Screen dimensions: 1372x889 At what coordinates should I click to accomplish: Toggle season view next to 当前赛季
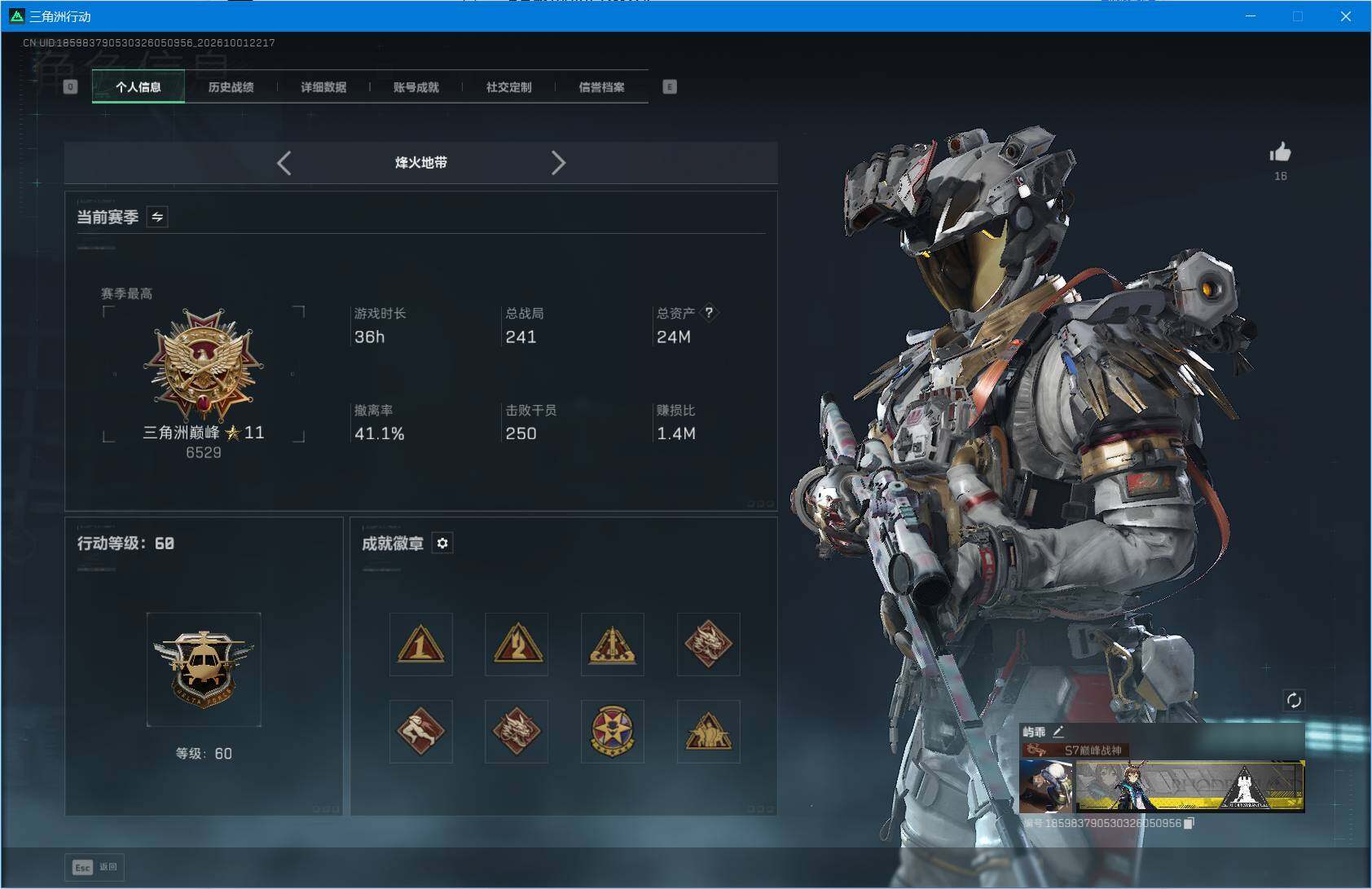(157, 217)
